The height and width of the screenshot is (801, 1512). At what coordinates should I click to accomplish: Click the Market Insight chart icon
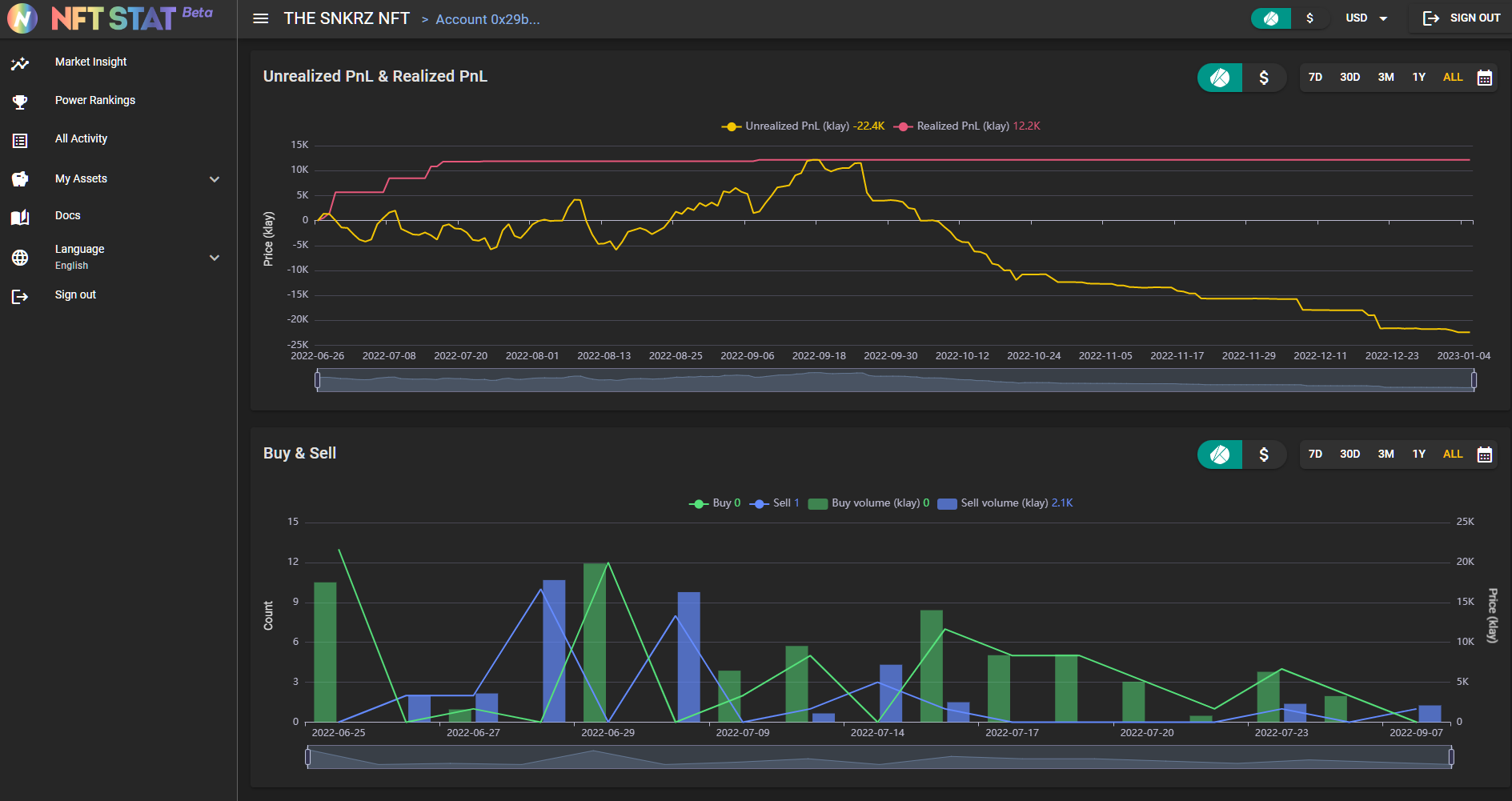(20, 63)
